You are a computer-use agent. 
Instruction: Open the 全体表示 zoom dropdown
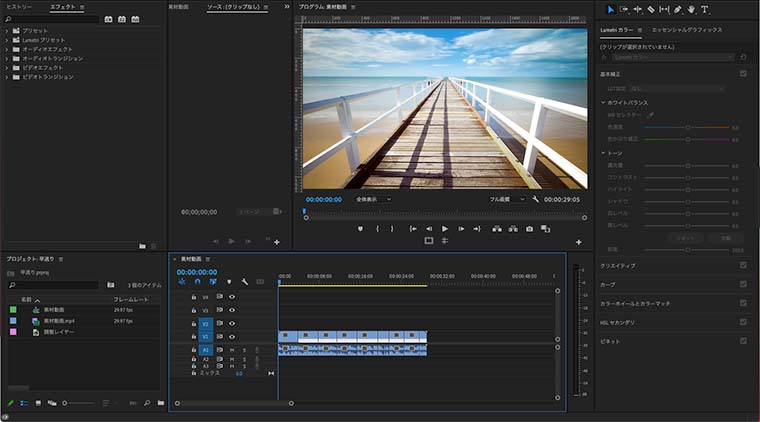(373, 199)
